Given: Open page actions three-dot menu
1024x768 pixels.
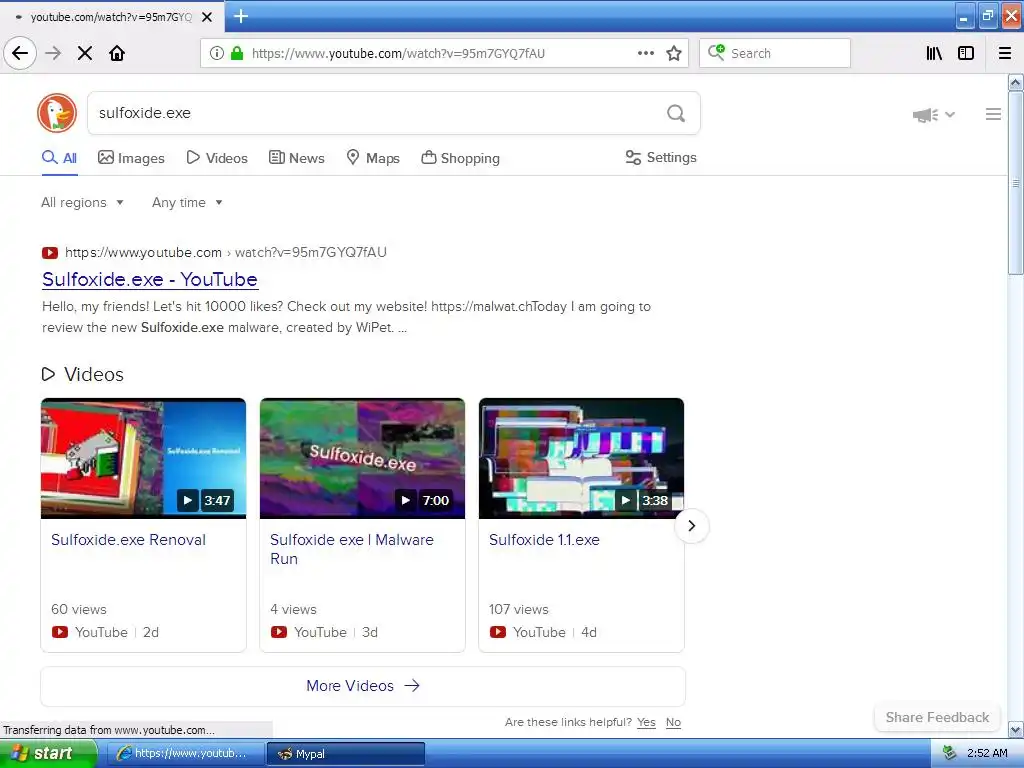Looking at the screenshot, I should point(646,53).
